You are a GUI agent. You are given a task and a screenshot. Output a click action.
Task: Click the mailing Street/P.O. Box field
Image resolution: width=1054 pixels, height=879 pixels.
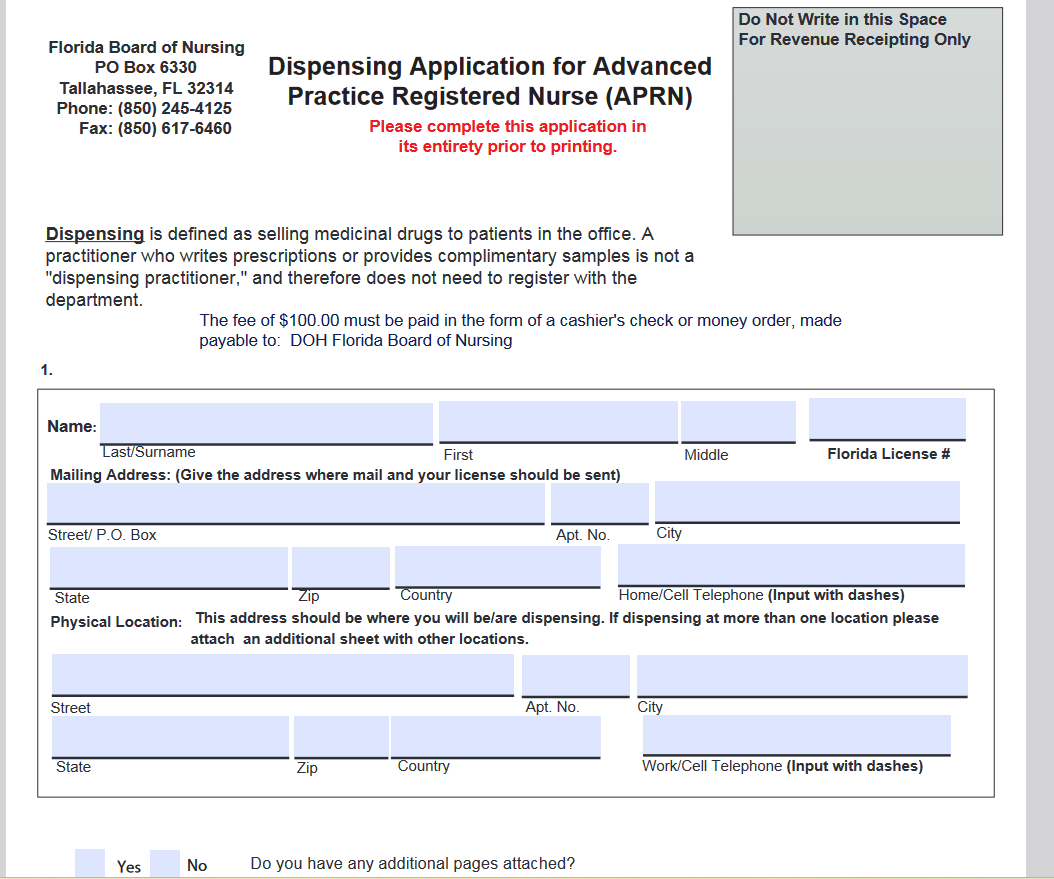(296, 502)
